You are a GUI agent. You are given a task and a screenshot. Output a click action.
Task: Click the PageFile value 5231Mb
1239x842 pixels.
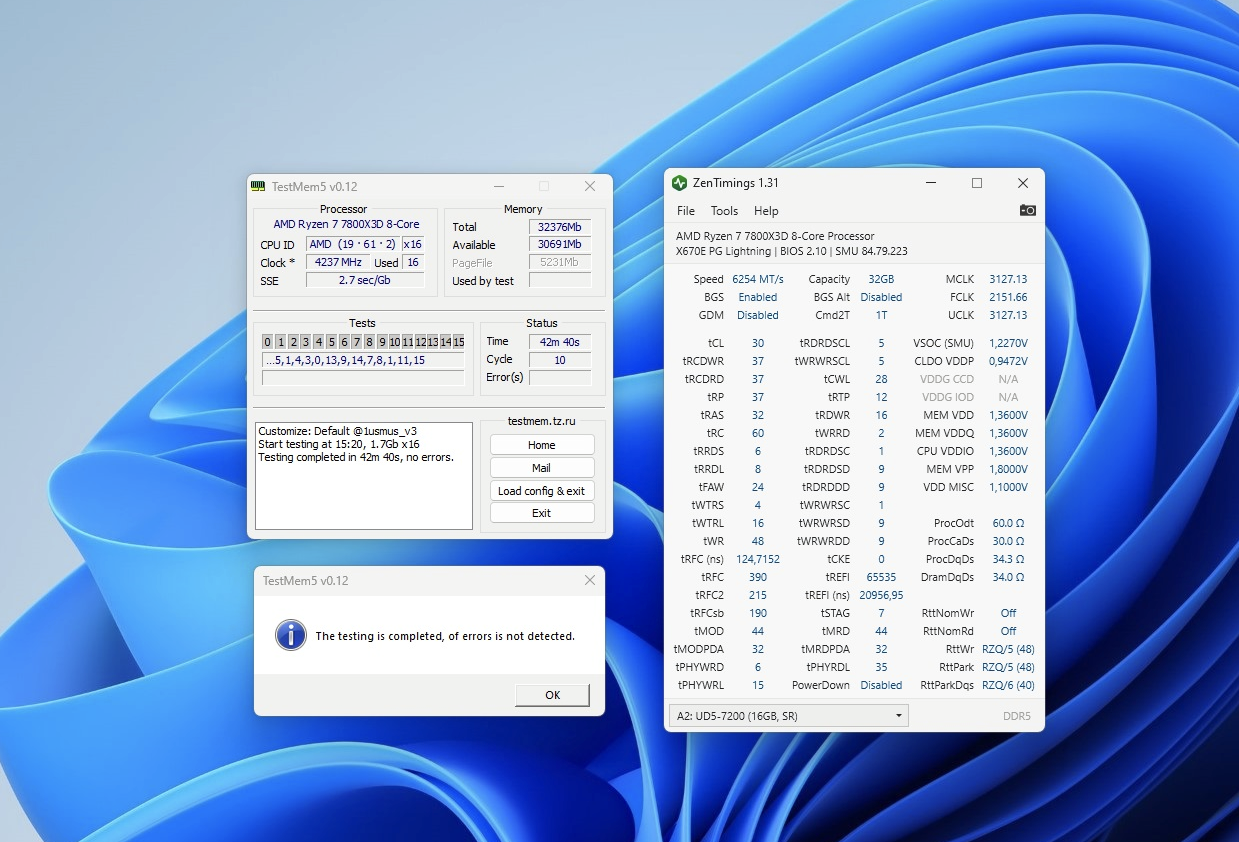[x=560, y=263]
